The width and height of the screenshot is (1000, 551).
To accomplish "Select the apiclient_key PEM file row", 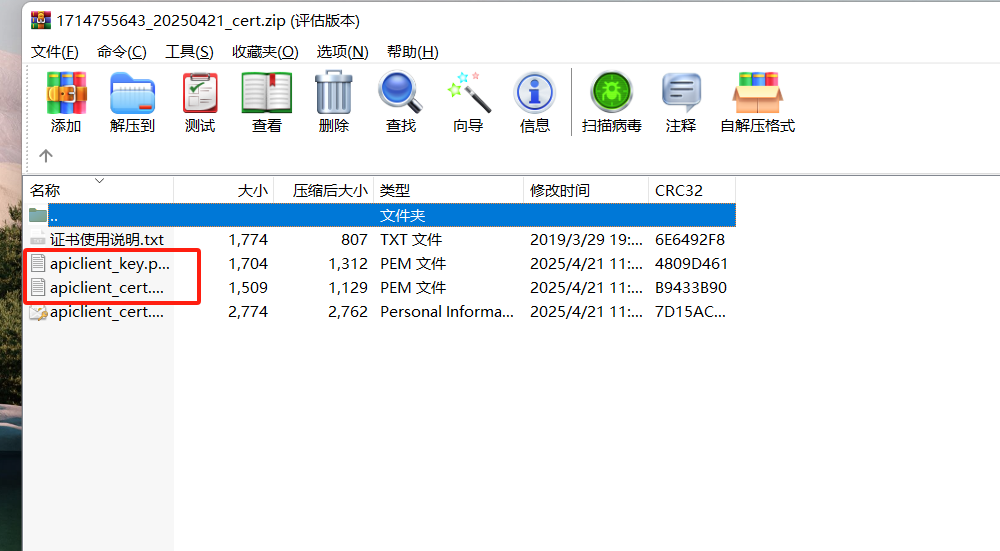I will [x=380, y=263].
